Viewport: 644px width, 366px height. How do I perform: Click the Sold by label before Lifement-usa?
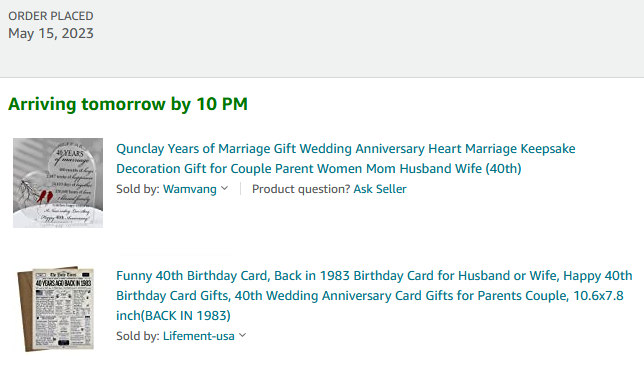138,336
